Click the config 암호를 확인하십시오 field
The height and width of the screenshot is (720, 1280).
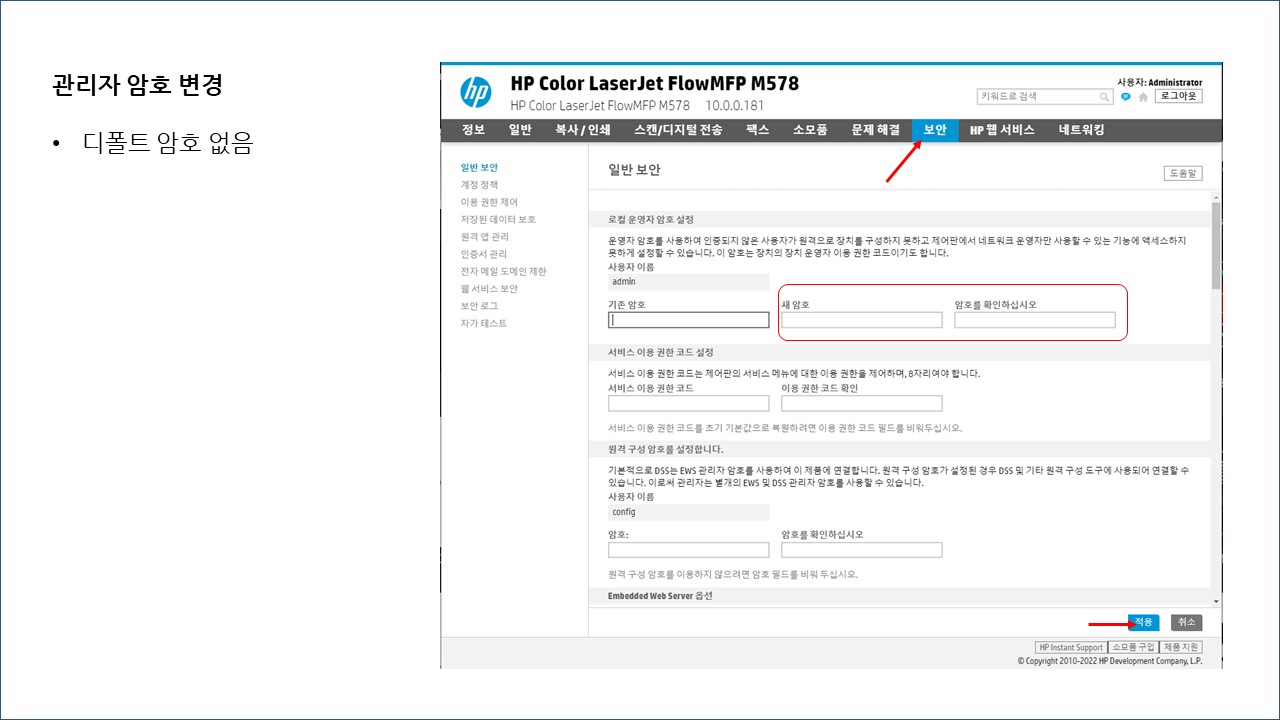(x=862, y=550)
